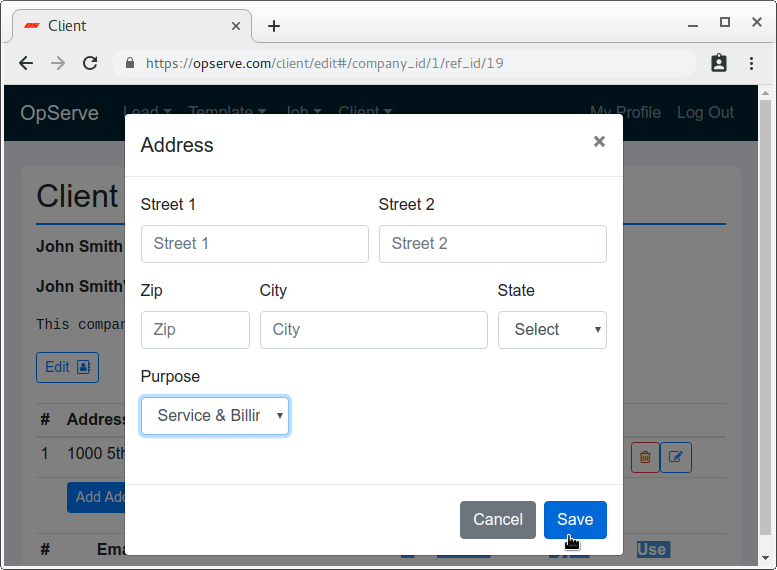The width and height of the screenshot is (777, 570).
Task: Open the Client menu in navbar
Action: pos(365,113)
